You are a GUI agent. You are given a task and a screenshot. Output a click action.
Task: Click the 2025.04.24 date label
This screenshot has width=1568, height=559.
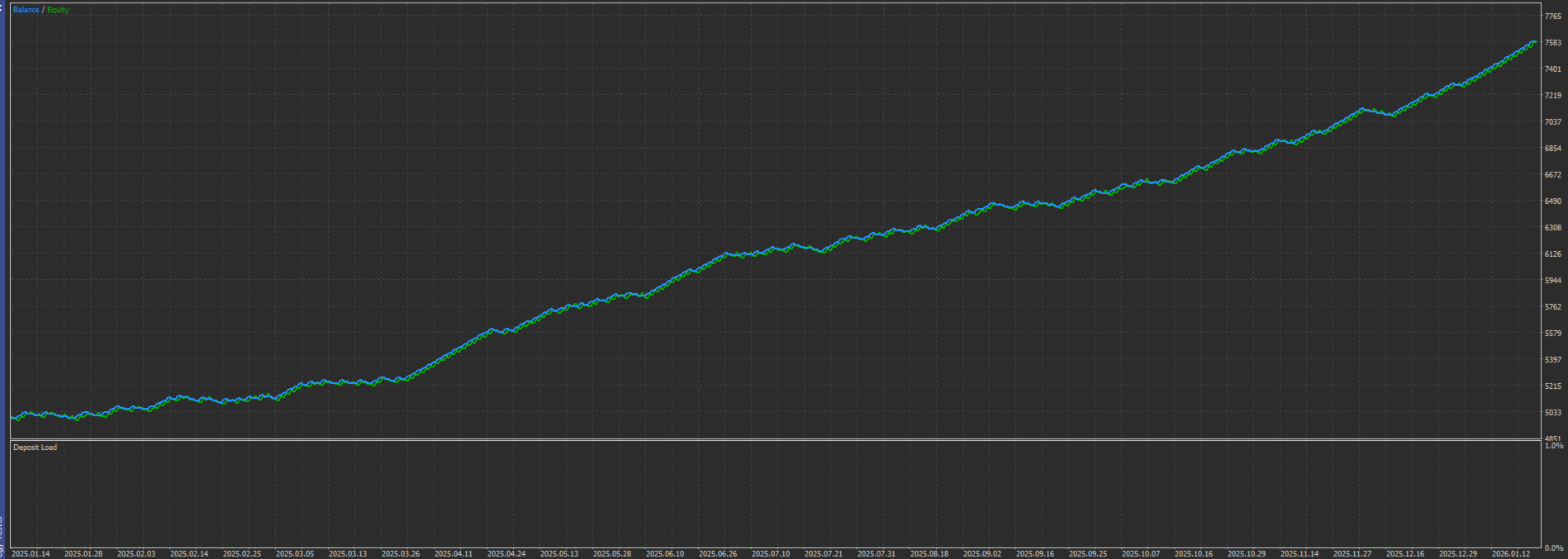click(x=506, y=554)
